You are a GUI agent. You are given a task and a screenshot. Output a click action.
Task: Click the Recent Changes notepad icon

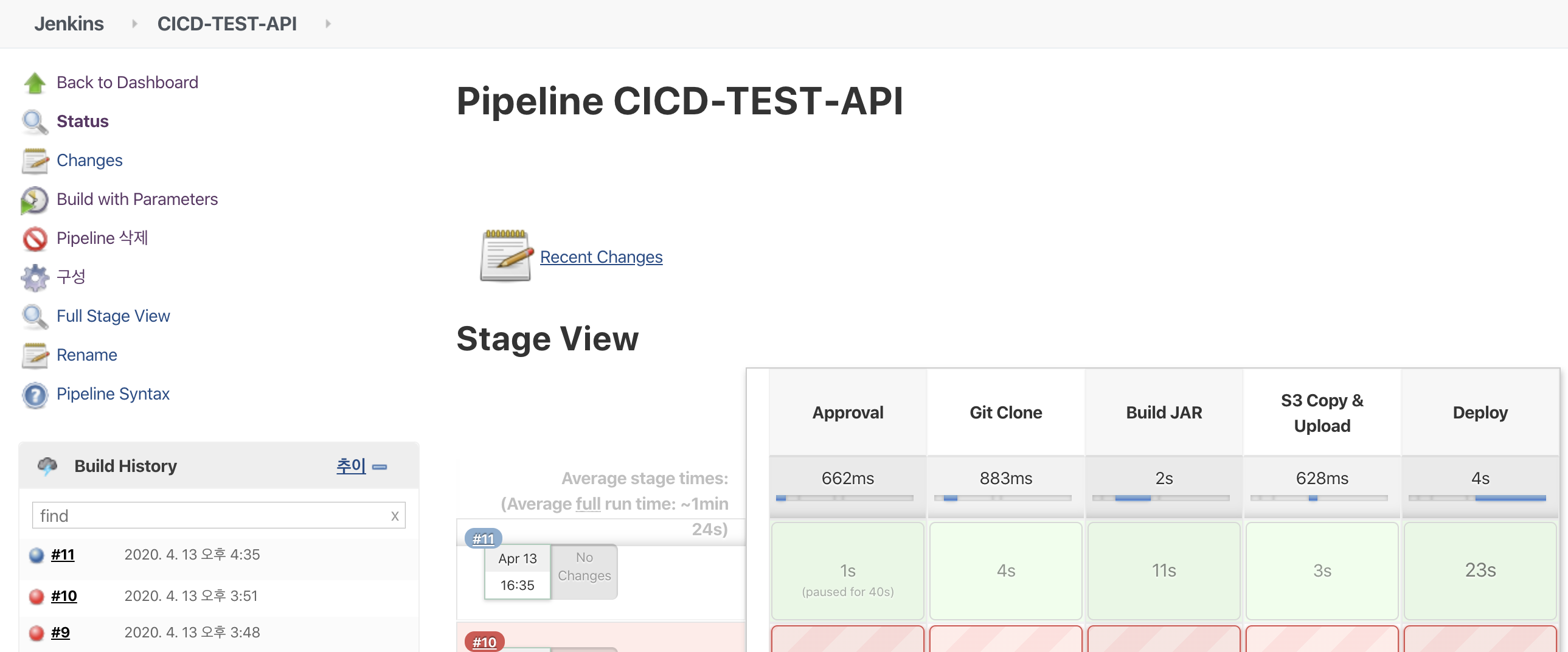pos(507,255)
